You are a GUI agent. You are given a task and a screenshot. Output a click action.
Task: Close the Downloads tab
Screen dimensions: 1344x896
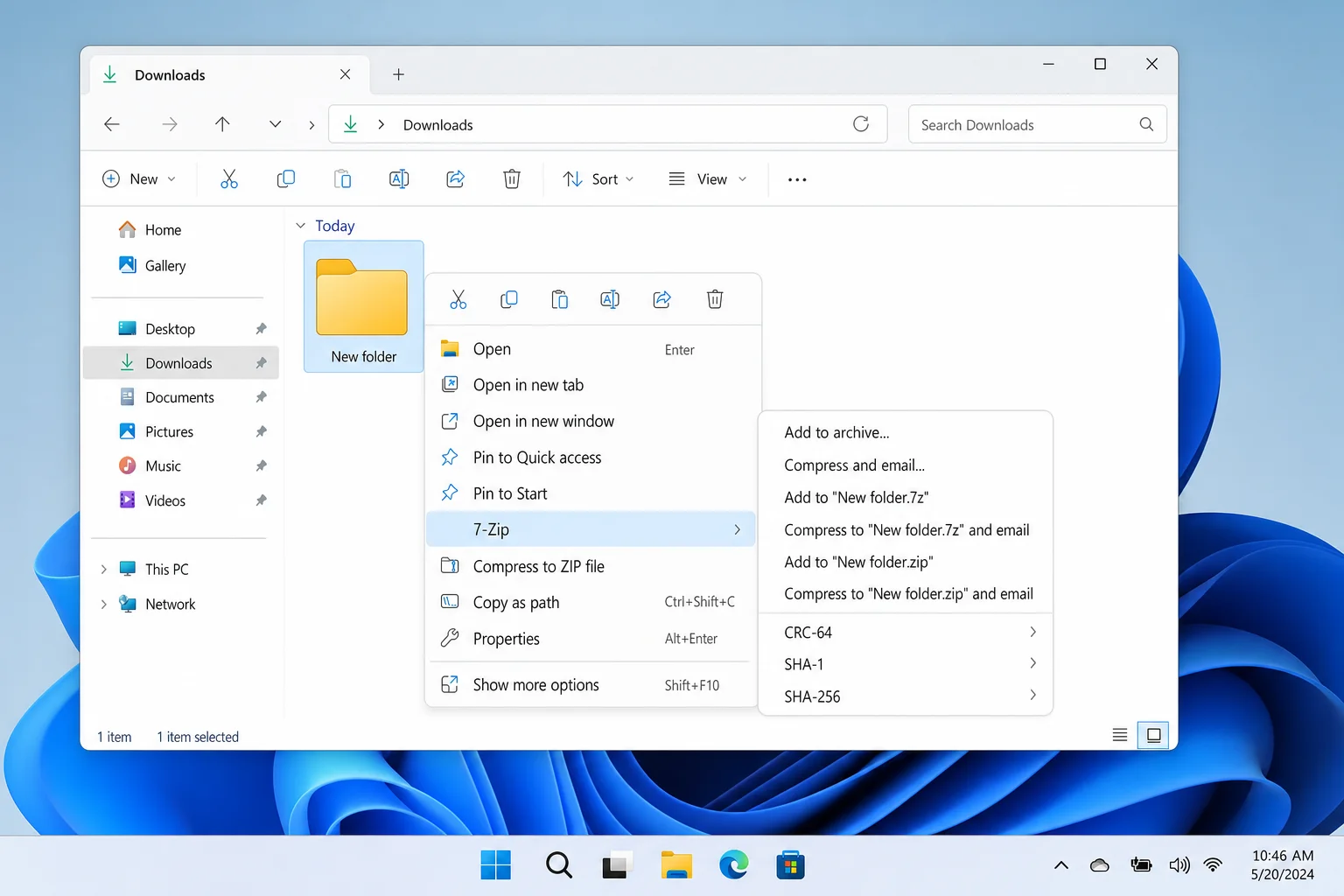[346, 74]
